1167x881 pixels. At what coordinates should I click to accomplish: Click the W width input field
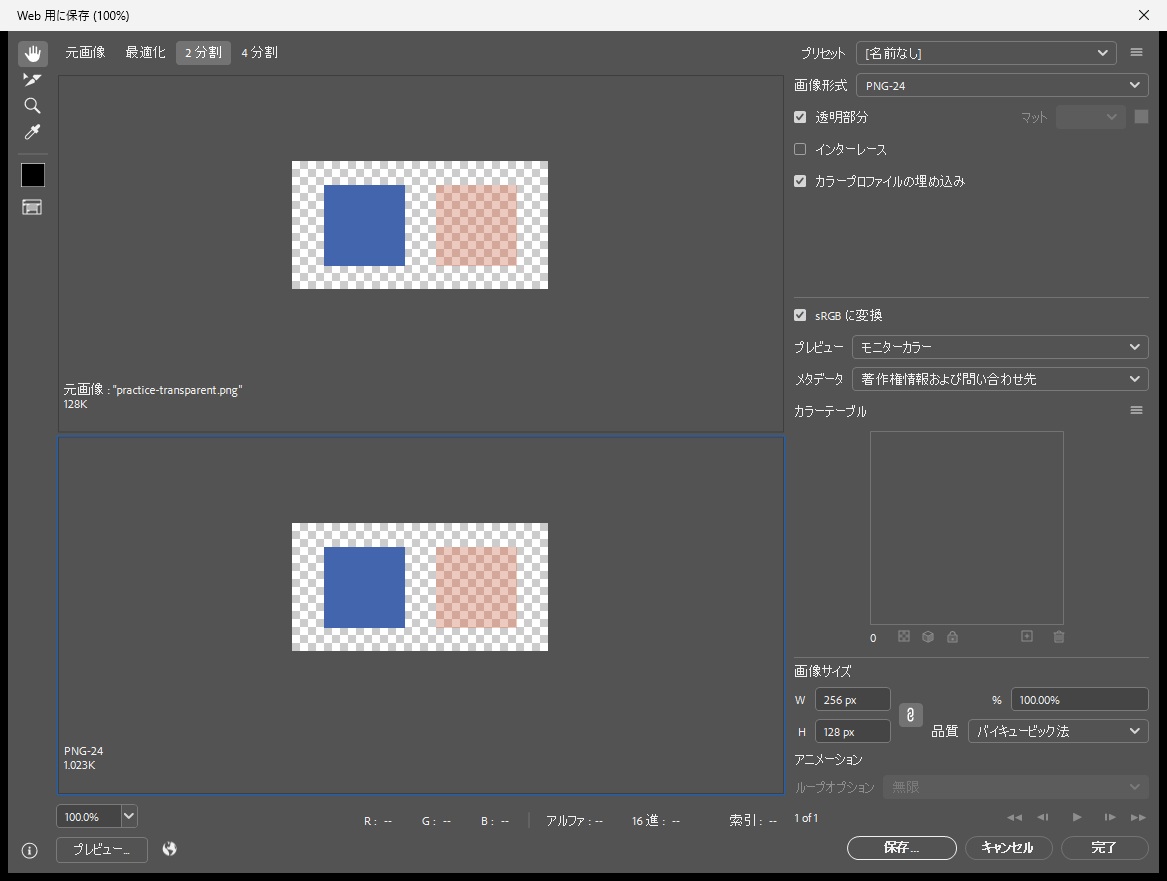(x=853, y=699)
